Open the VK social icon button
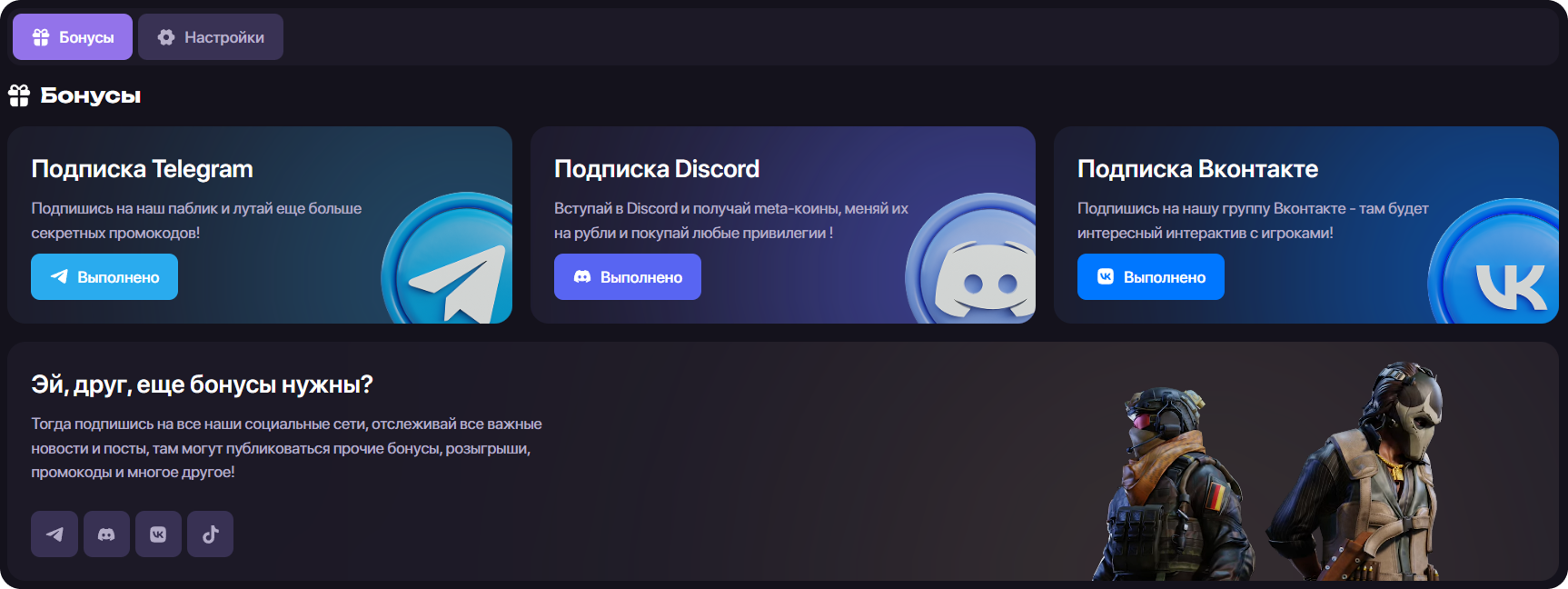The height and width of the screenshot is (589, 1568). coord(158,534)
